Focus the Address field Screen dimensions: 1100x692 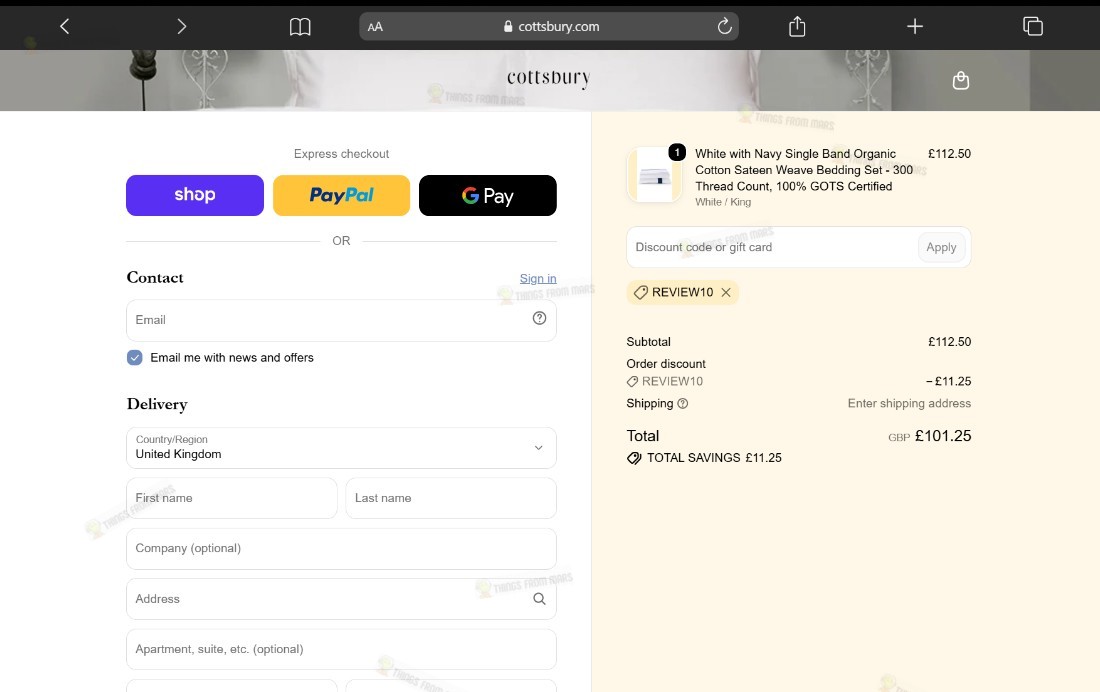(342, 599)
